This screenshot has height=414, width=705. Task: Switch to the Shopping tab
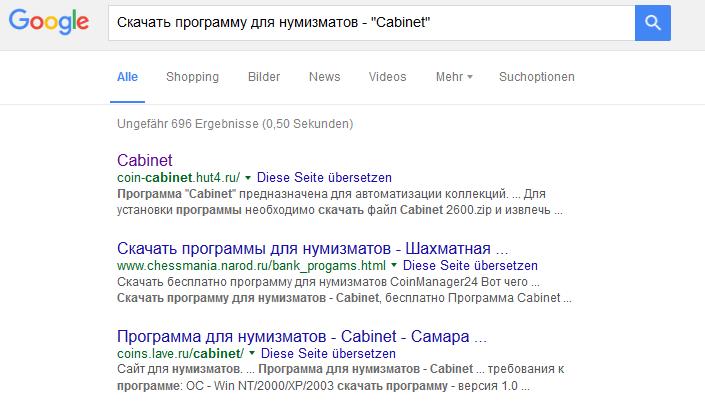pos(192,77)
